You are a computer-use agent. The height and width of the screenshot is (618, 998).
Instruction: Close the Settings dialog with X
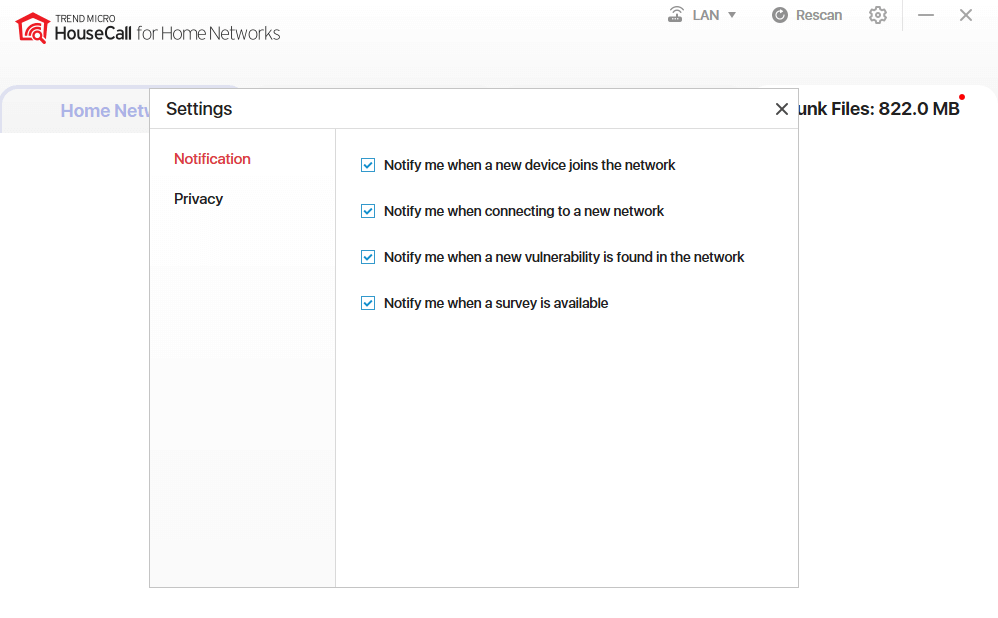tap(782, 109)
